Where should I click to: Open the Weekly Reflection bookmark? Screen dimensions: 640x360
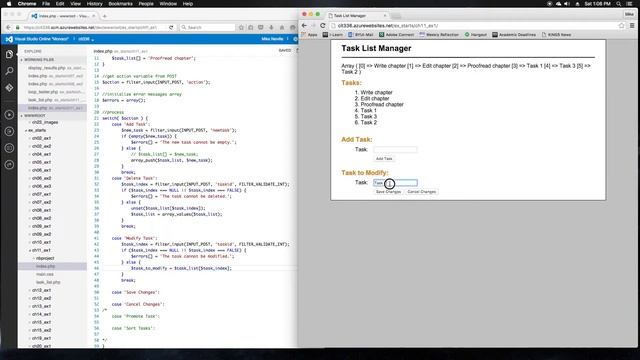439,35
